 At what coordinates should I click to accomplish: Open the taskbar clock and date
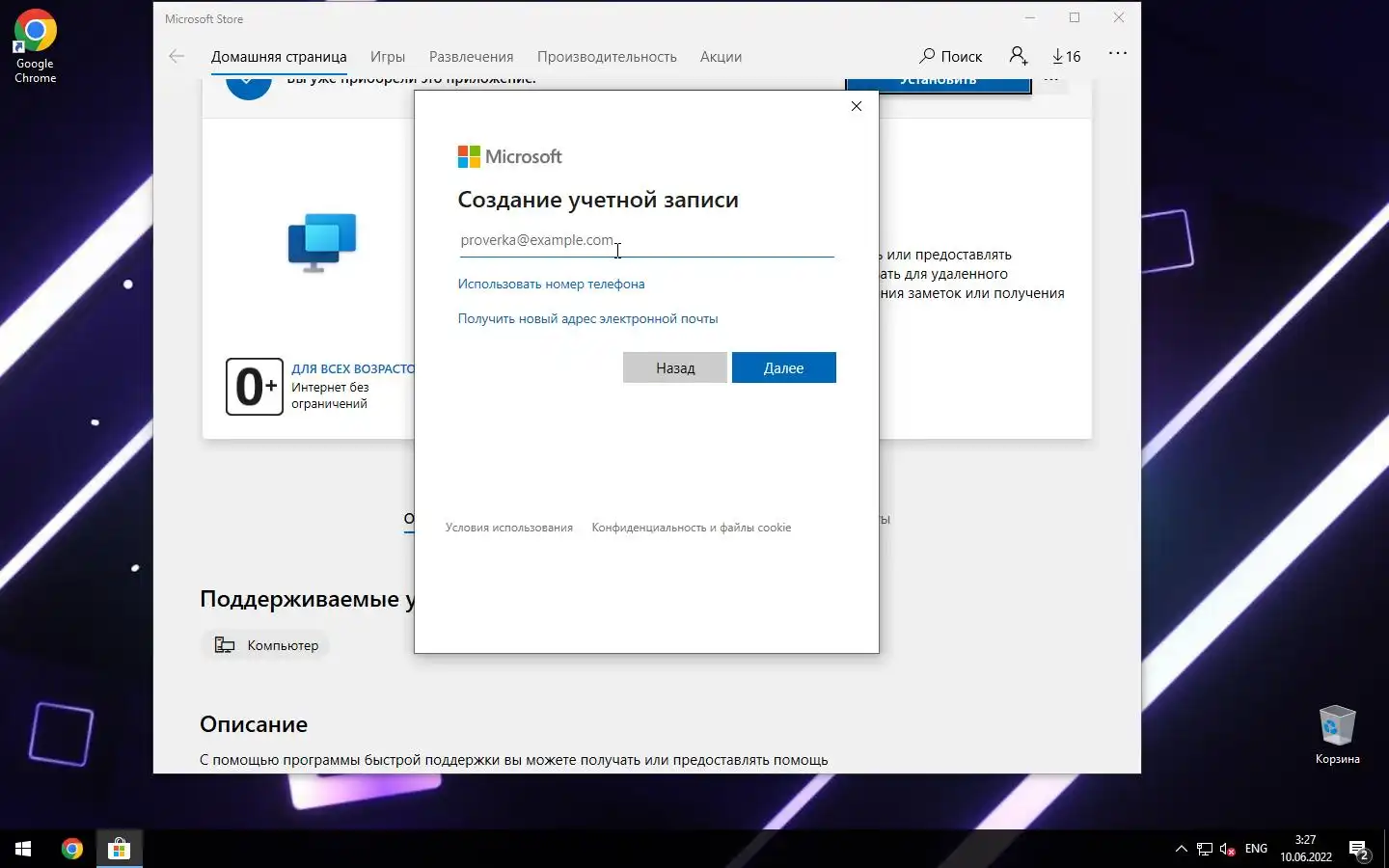point(1306,849)
